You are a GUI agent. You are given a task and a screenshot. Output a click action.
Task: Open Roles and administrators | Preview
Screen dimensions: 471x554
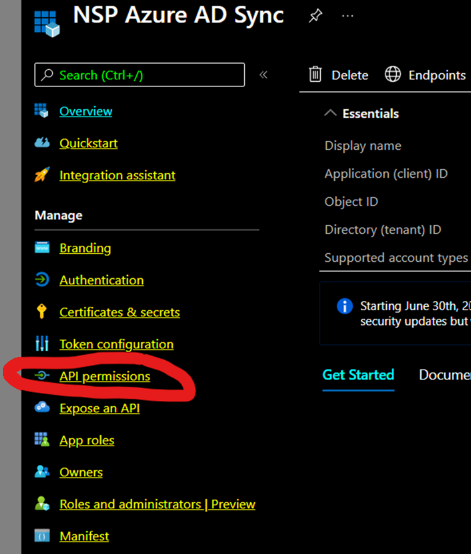(x=157, y=504)
